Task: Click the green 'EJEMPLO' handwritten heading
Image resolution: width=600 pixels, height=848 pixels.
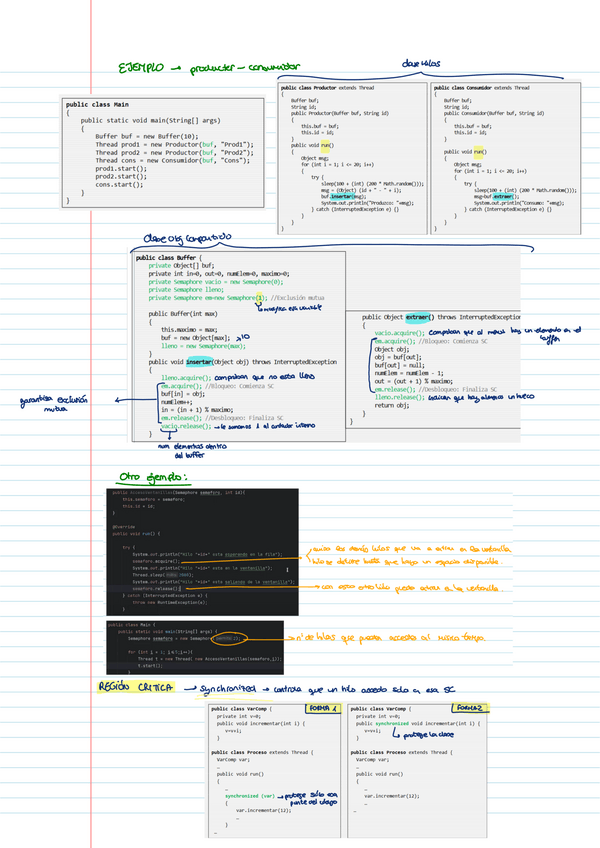Action: (141, 69)
